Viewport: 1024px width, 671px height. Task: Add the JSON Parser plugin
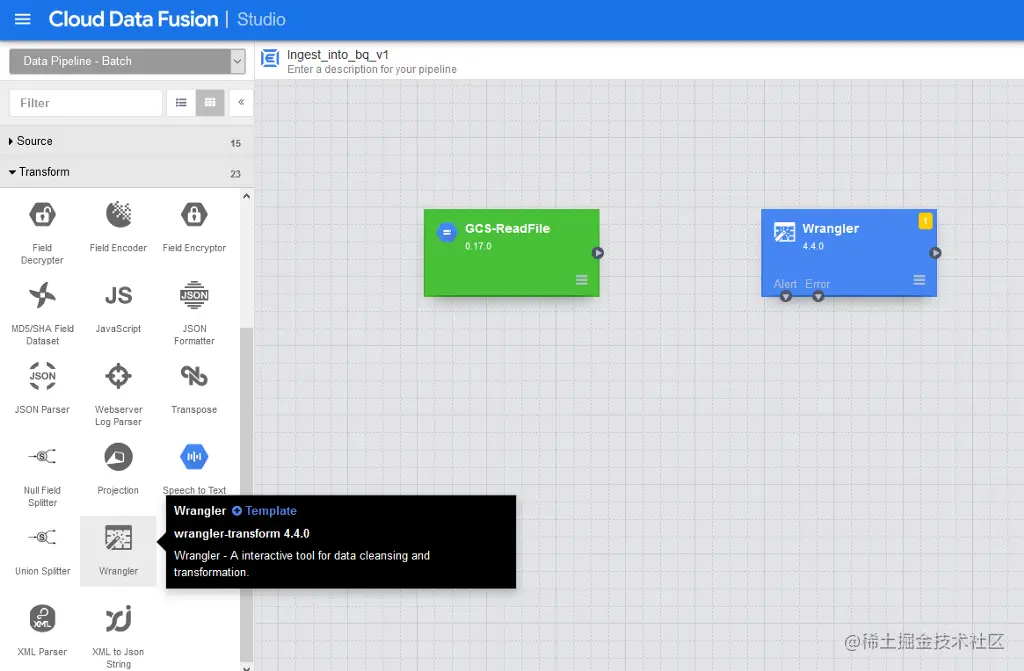click(x=42, y=389)
